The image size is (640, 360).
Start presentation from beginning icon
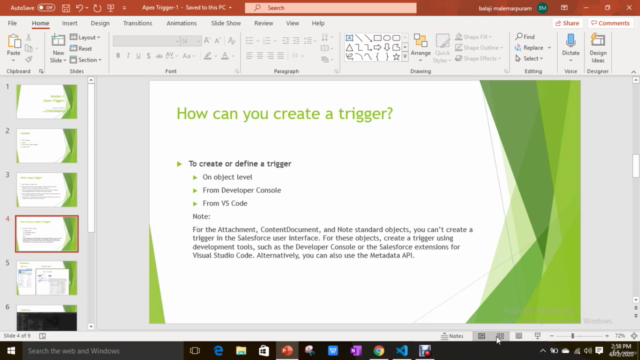pyautogui.click(x=111, y=8)
